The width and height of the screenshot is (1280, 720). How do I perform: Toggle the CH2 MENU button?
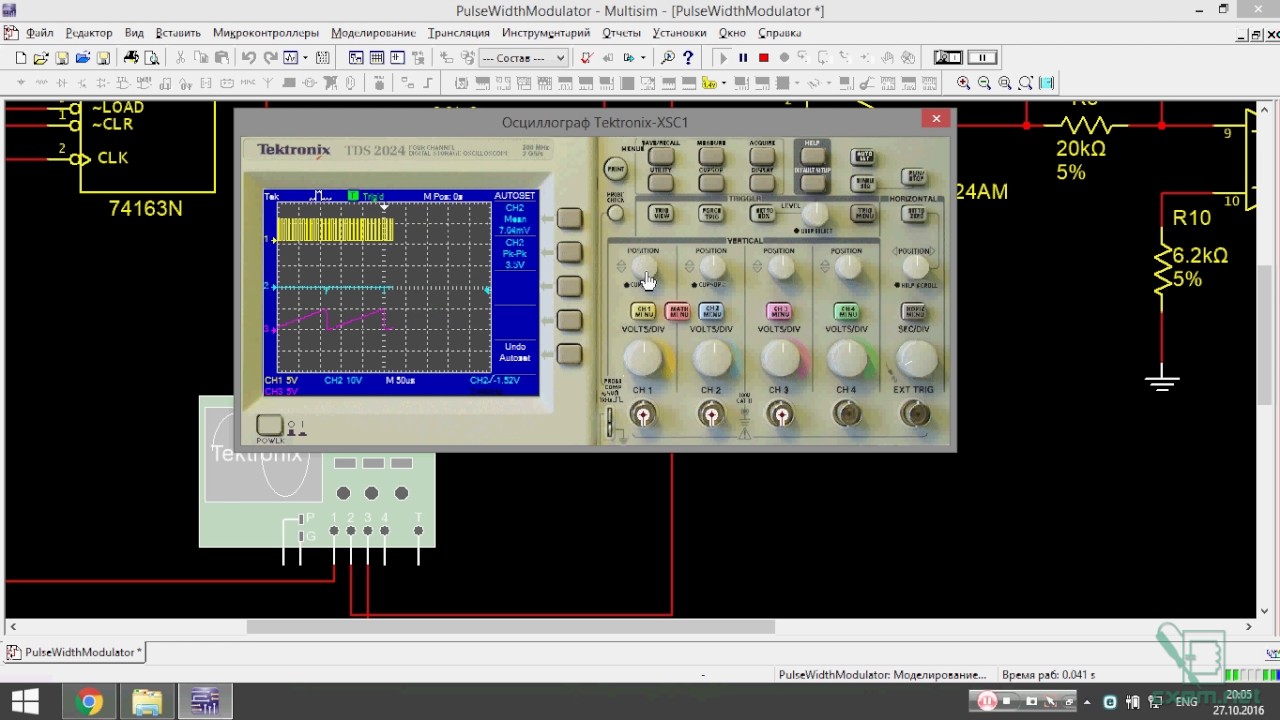[711, 312]
